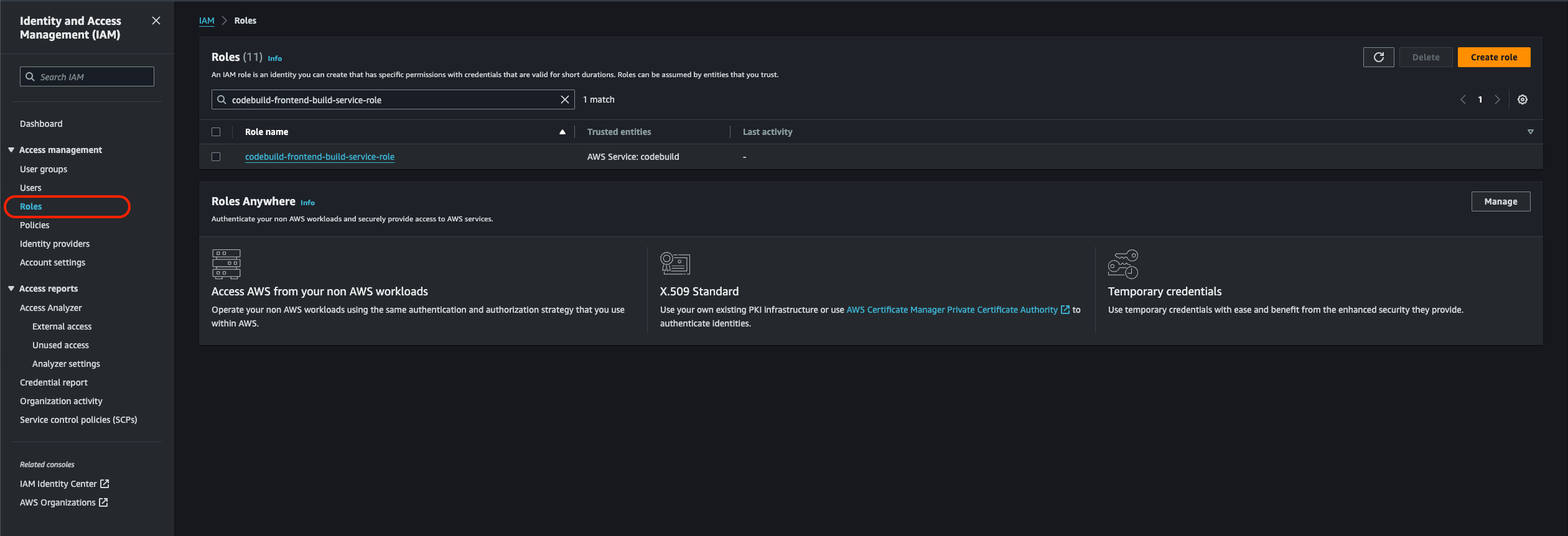
Task: Collapse the Access reports section
Action: (x=11, y=289)
